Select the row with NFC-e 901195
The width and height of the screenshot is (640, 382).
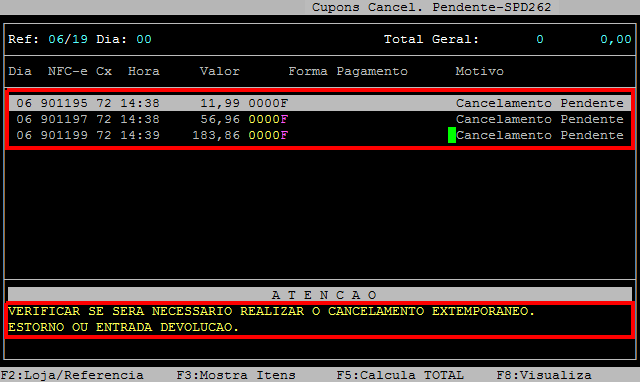coord(320,103)
